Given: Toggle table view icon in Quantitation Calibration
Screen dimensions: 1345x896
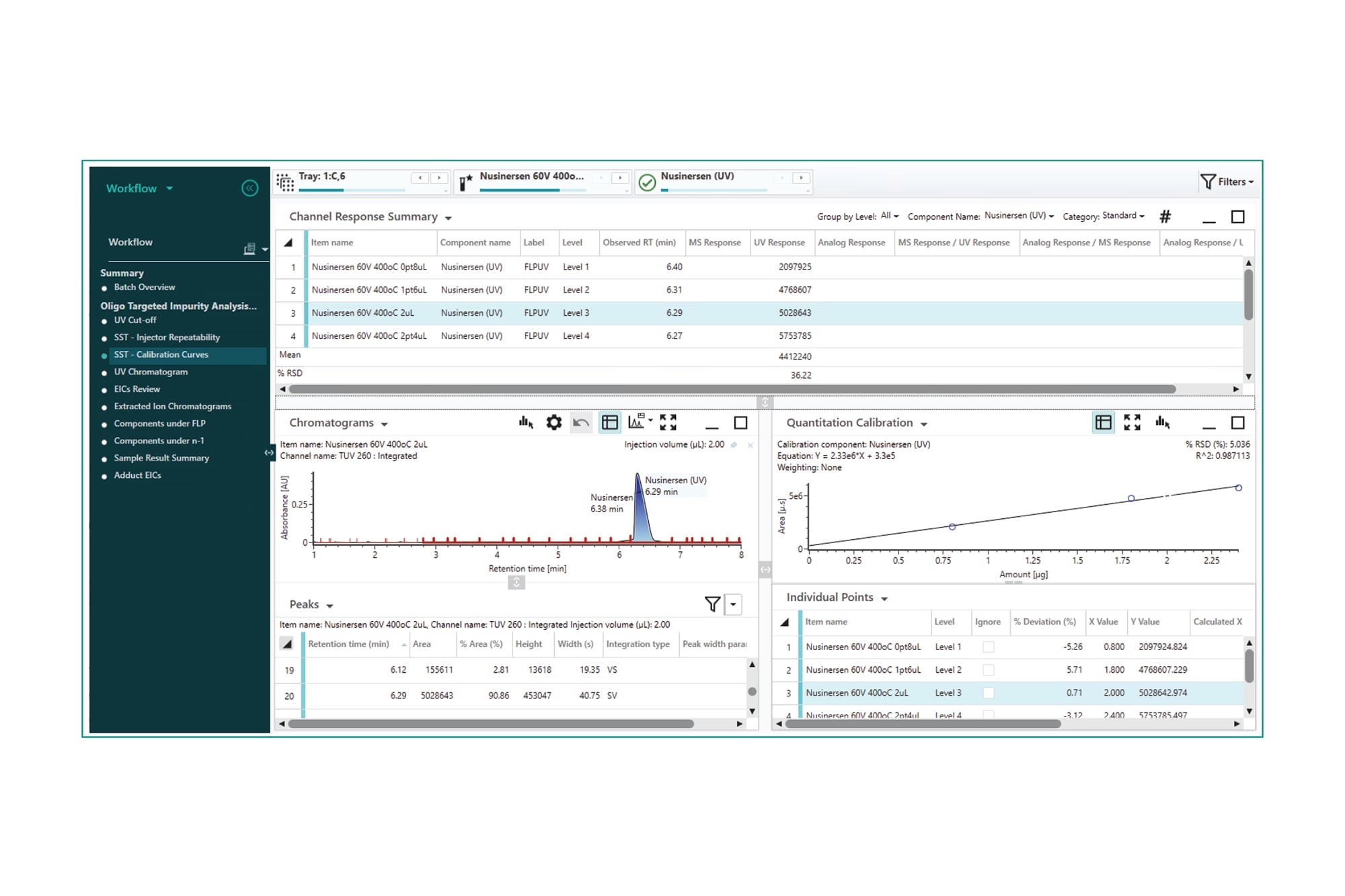Looking at the screenshot, I should click(x=1103, y=423).
